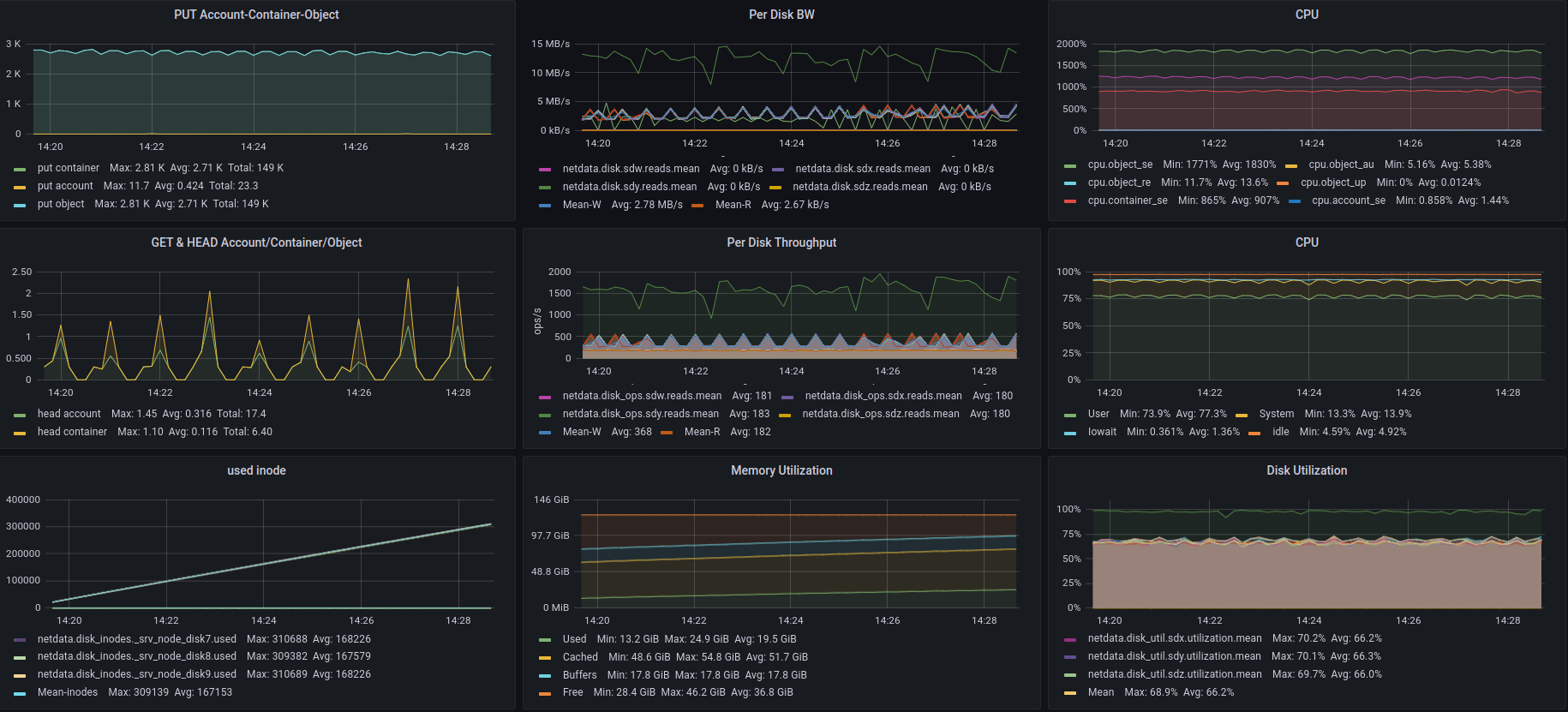Open the Disk Utilization panel title menu
The width and height of the screenshot is (1568, 712).
[1307, 470]
